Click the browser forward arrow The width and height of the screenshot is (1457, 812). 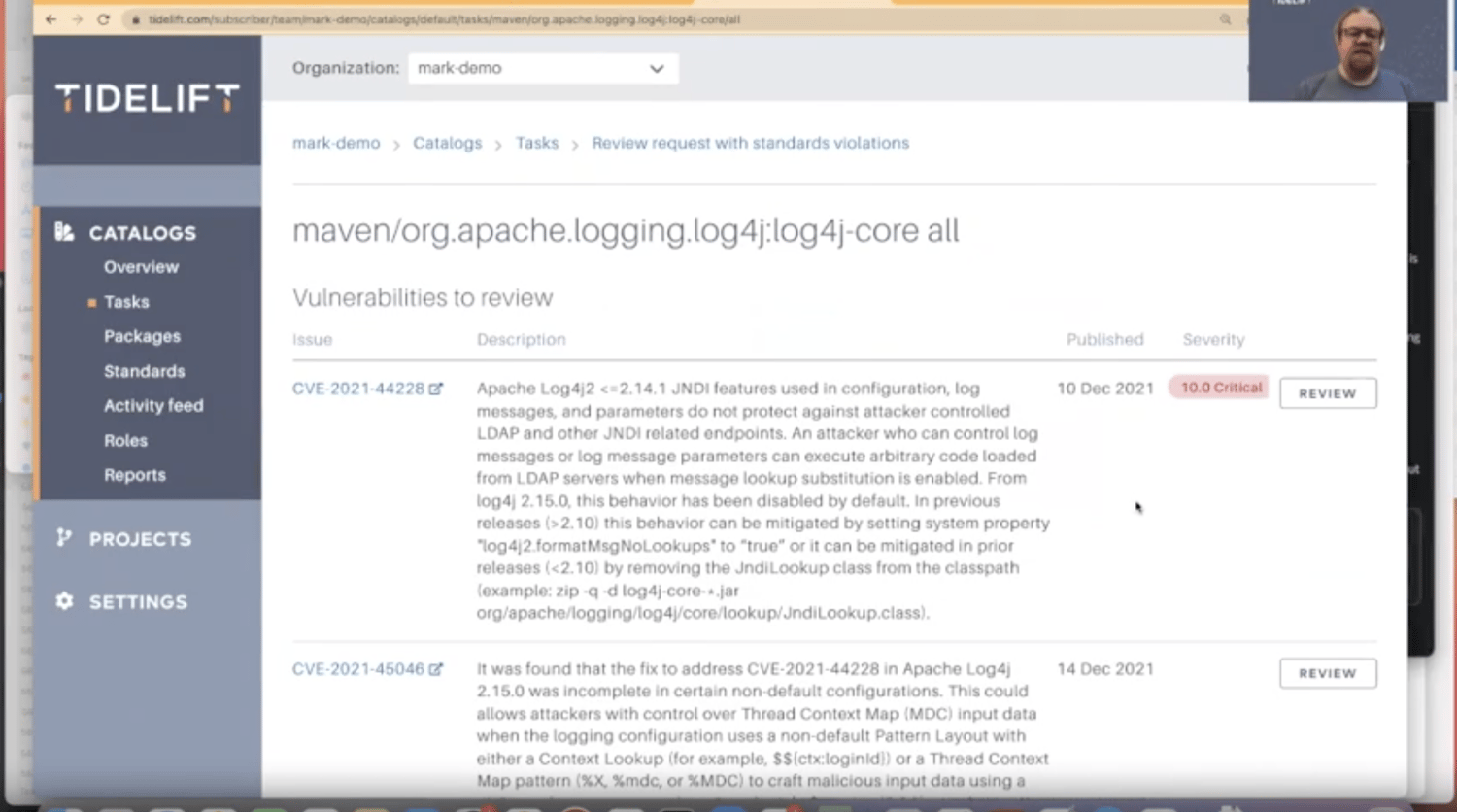(77, 19)
